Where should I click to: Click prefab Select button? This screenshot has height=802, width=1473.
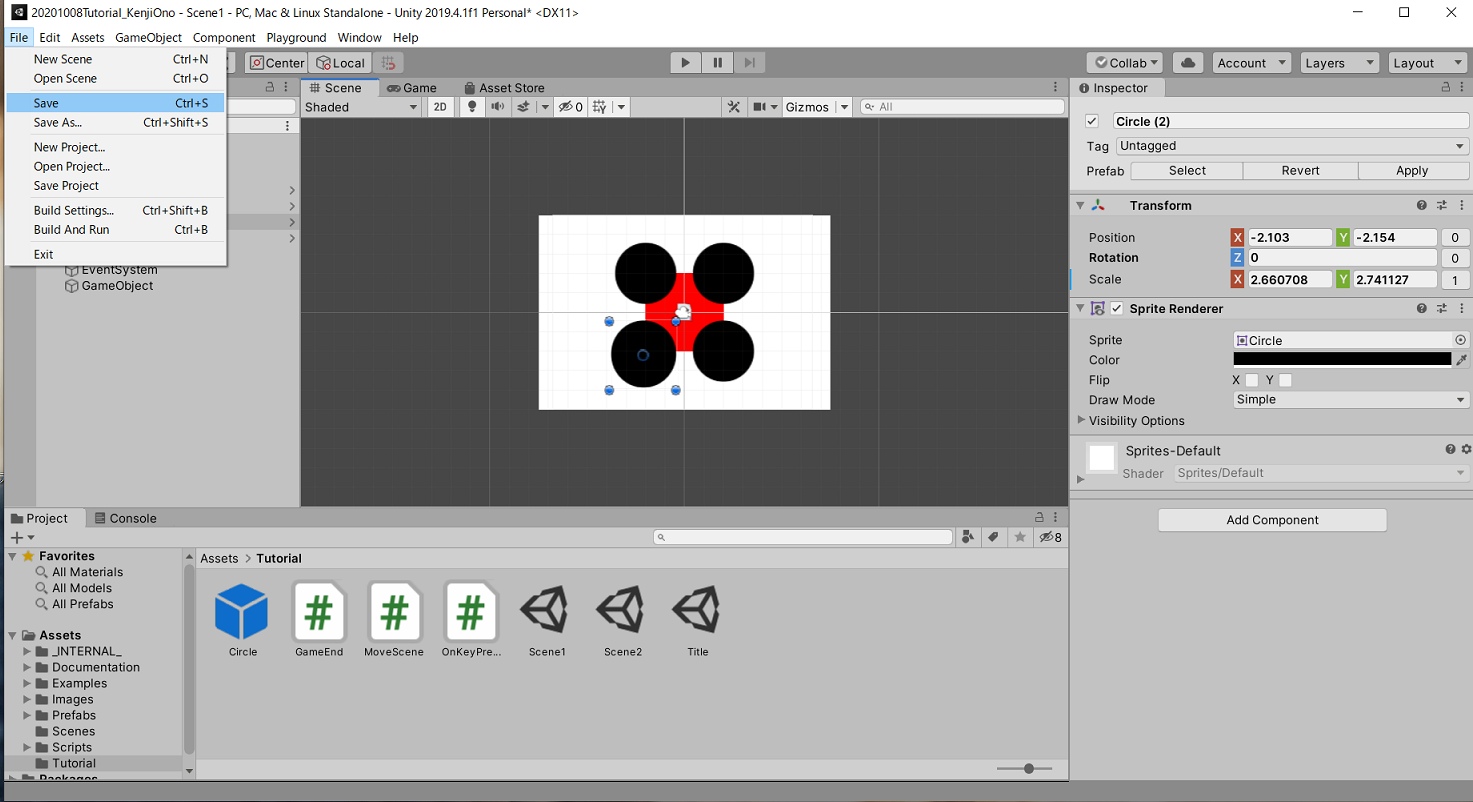tap(1187, 171)
